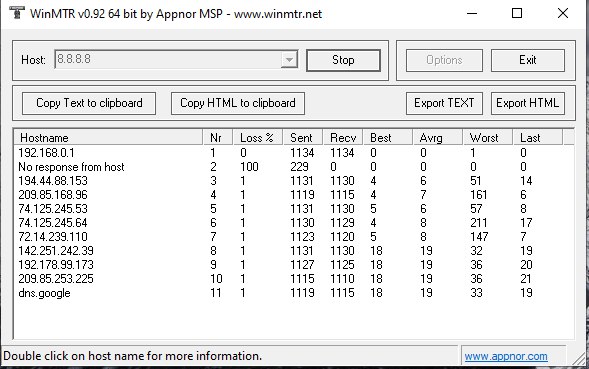Export results as TEXT
The height and width of the screenshot is (369, 589).
pyautogui.click(x=444, y=103)
